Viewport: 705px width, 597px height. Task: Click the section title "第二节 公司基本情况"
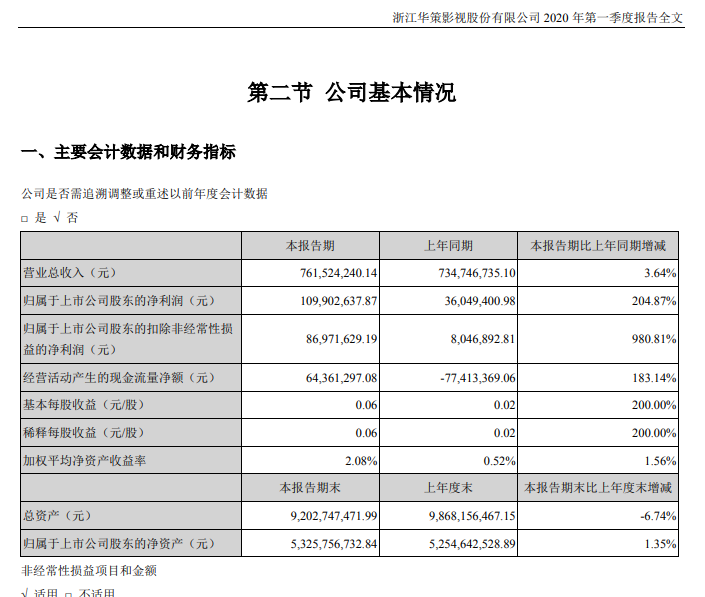point(352,94)
